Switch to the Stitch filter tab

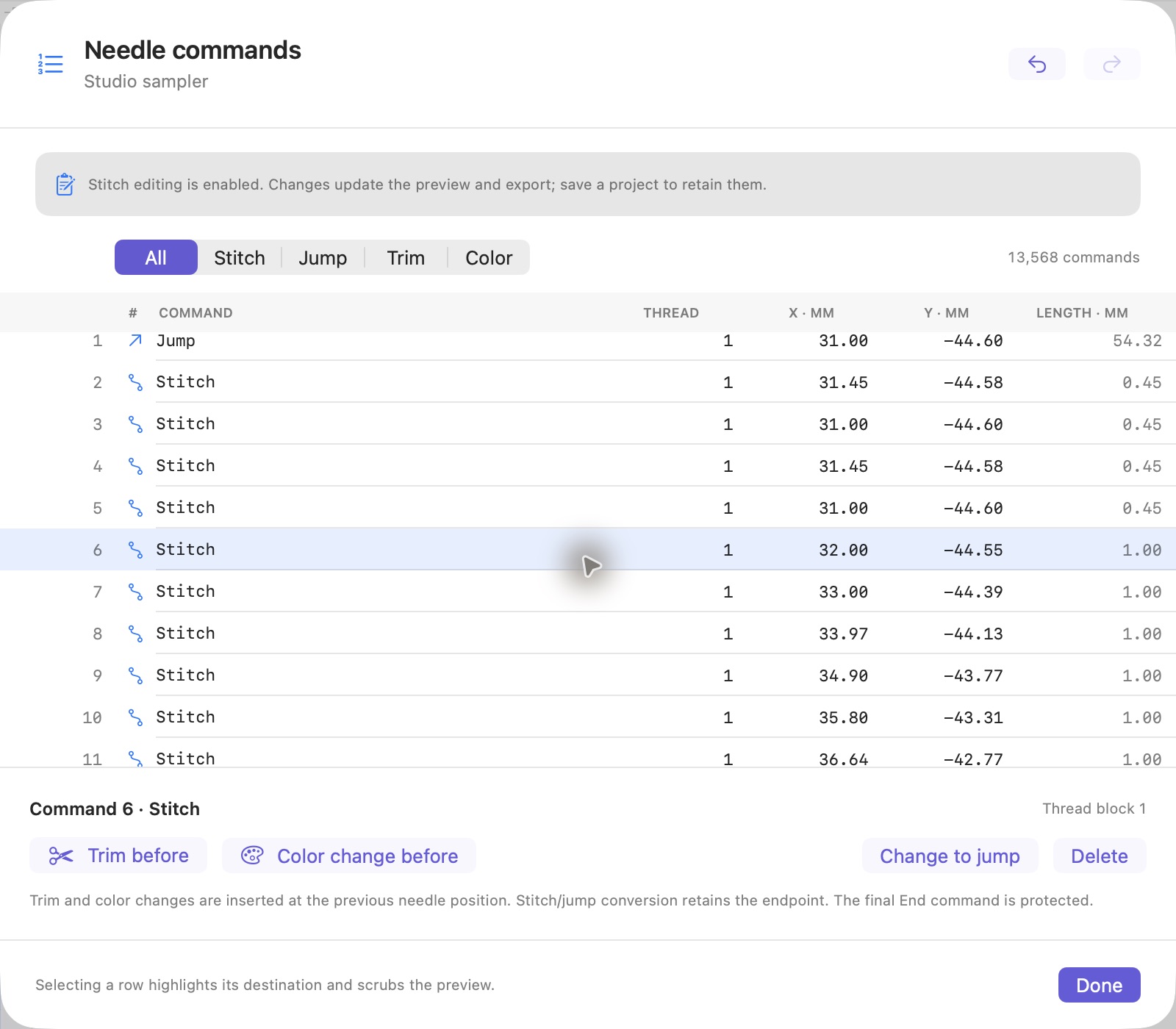click(240, 257)
